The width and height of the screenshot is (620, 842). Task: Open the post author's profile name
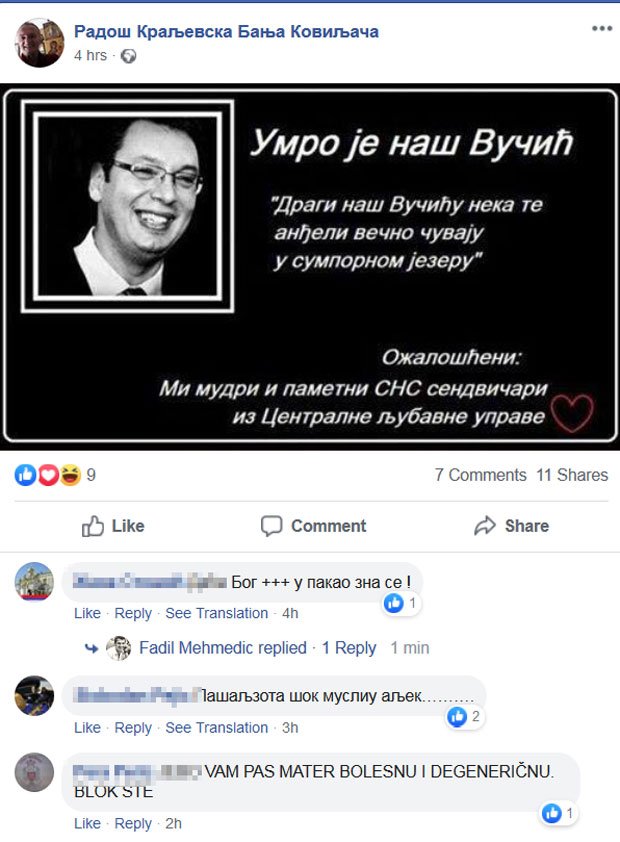tap(226, 32)
